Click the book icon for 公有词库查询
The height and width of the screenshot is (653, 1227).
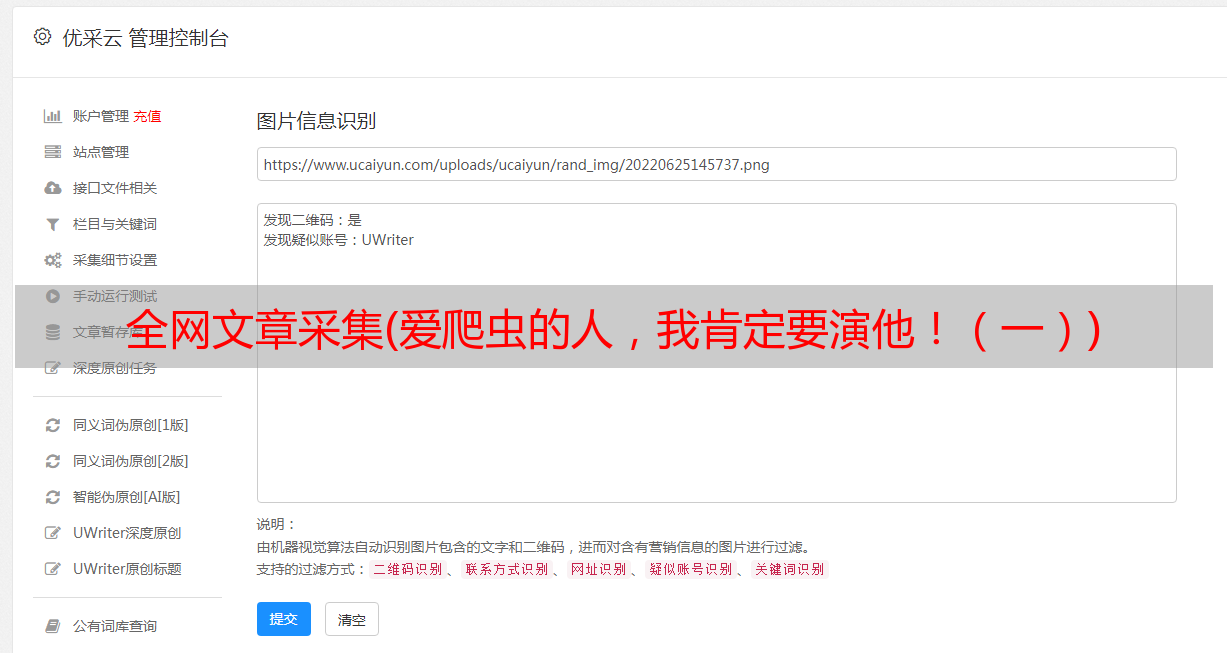(53, 626)
